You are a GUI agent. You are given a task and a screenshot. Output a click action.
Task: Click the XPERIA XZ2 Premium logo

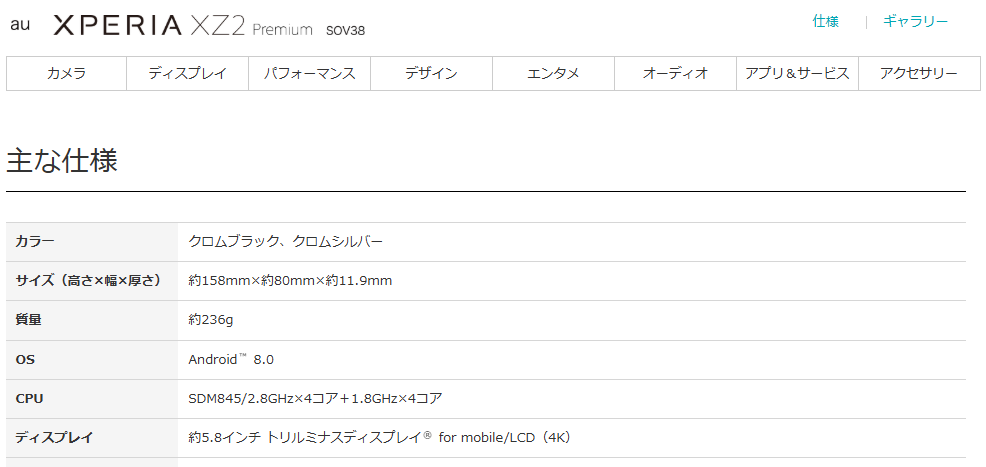tap(182, 26)
